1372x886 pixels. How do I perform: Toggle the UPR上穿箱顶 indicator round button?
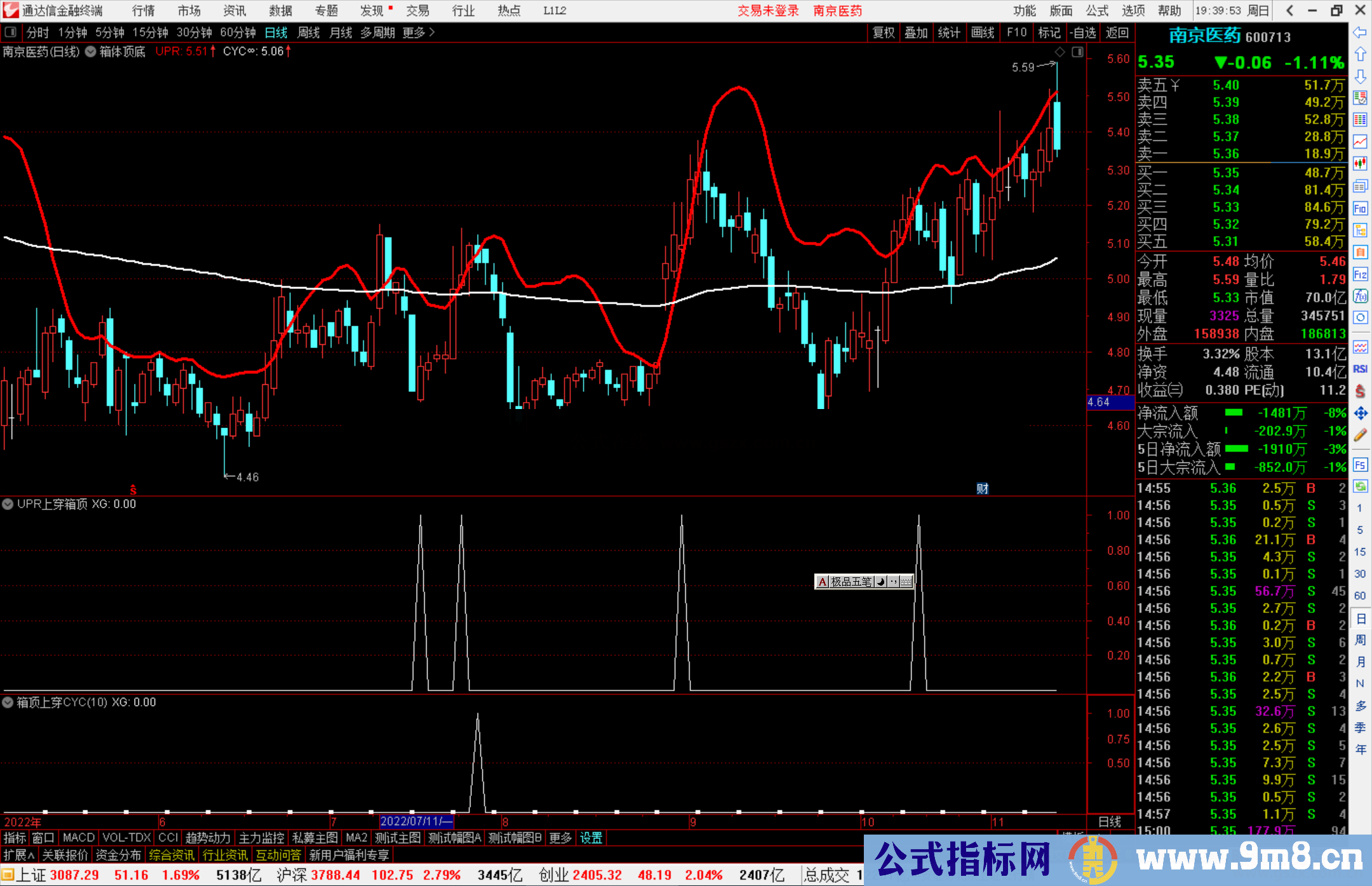(8, 504)
